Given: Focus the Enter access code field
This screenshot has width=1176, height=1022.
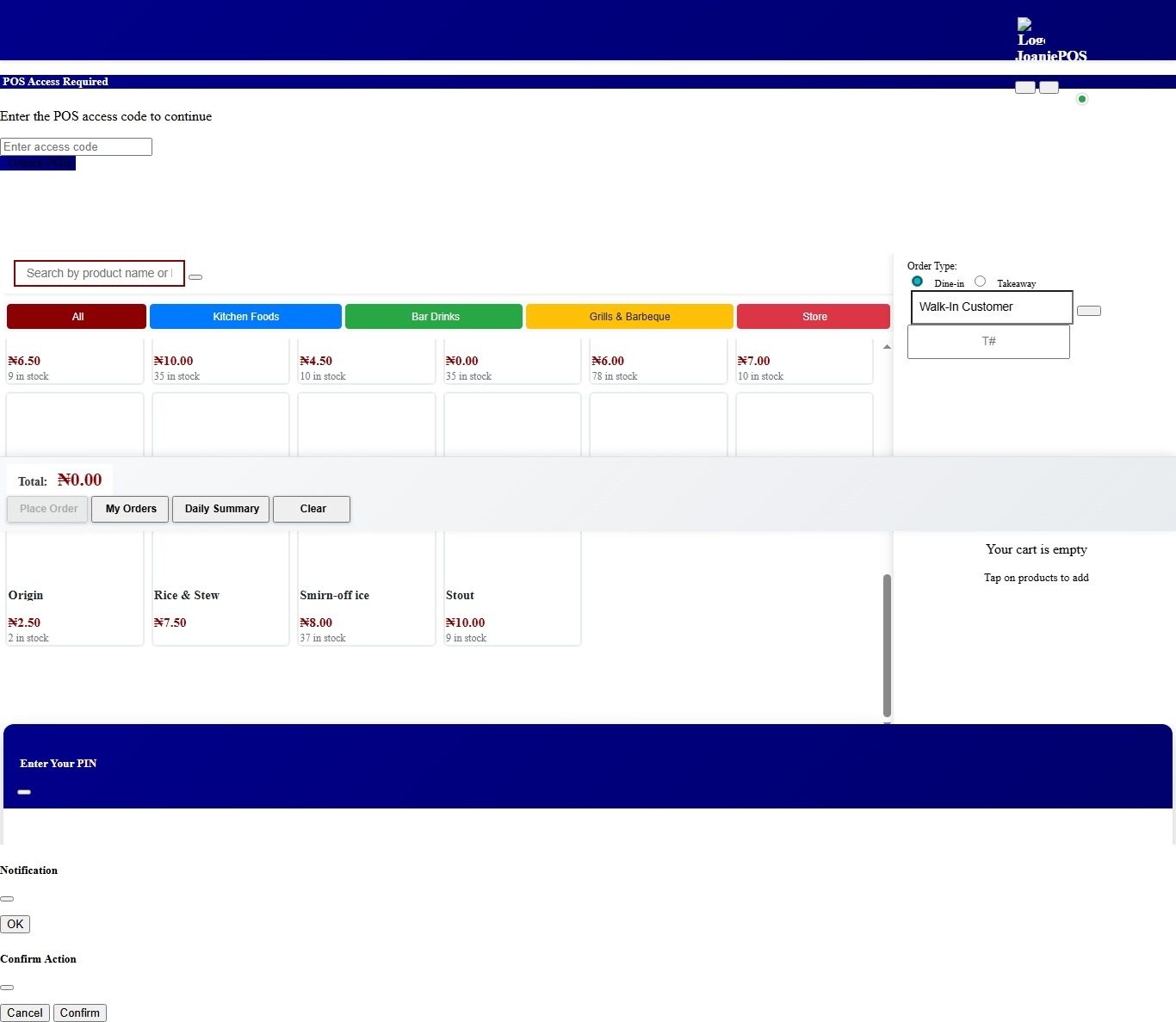Looking at the screenshot, I should pyautogui.click(x=76, y=147).
